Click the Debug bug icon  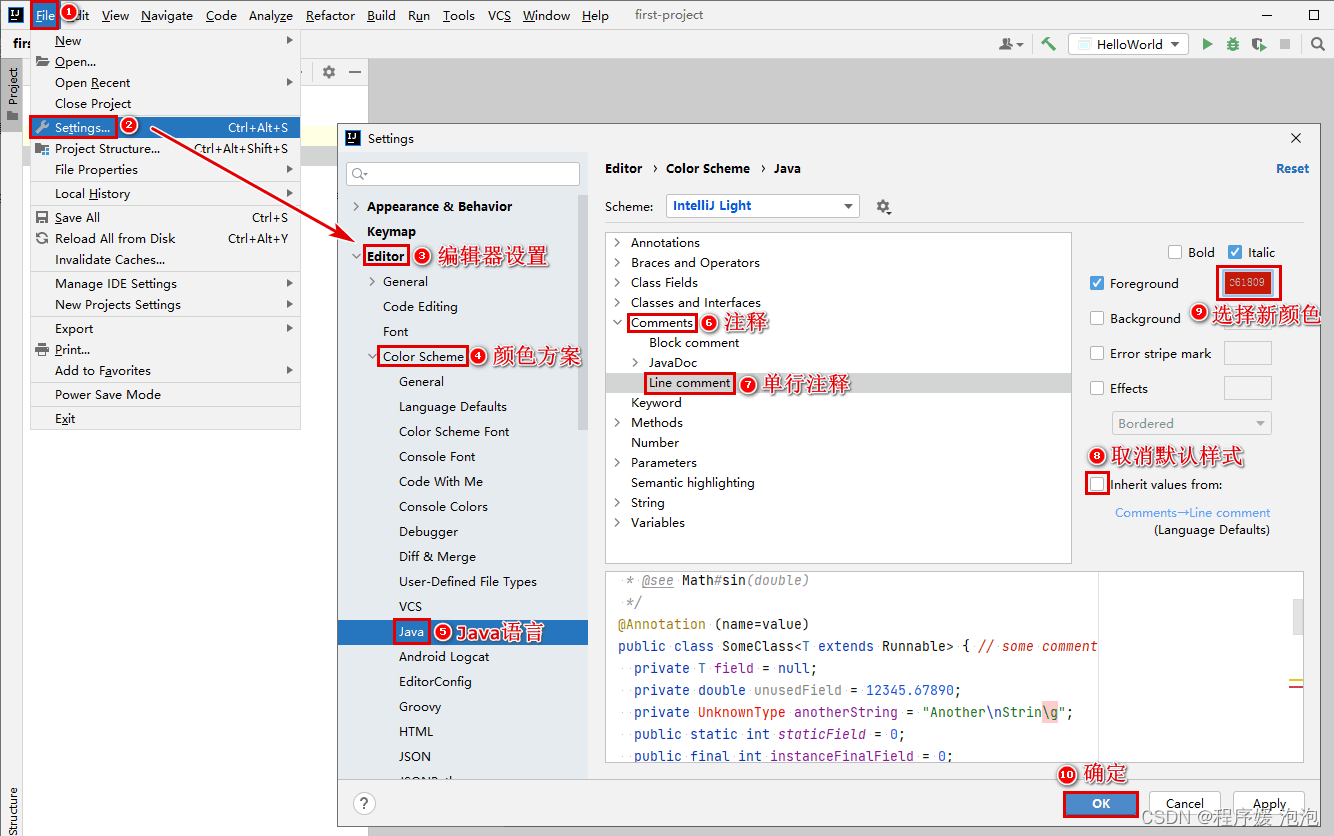(1233, 44)
